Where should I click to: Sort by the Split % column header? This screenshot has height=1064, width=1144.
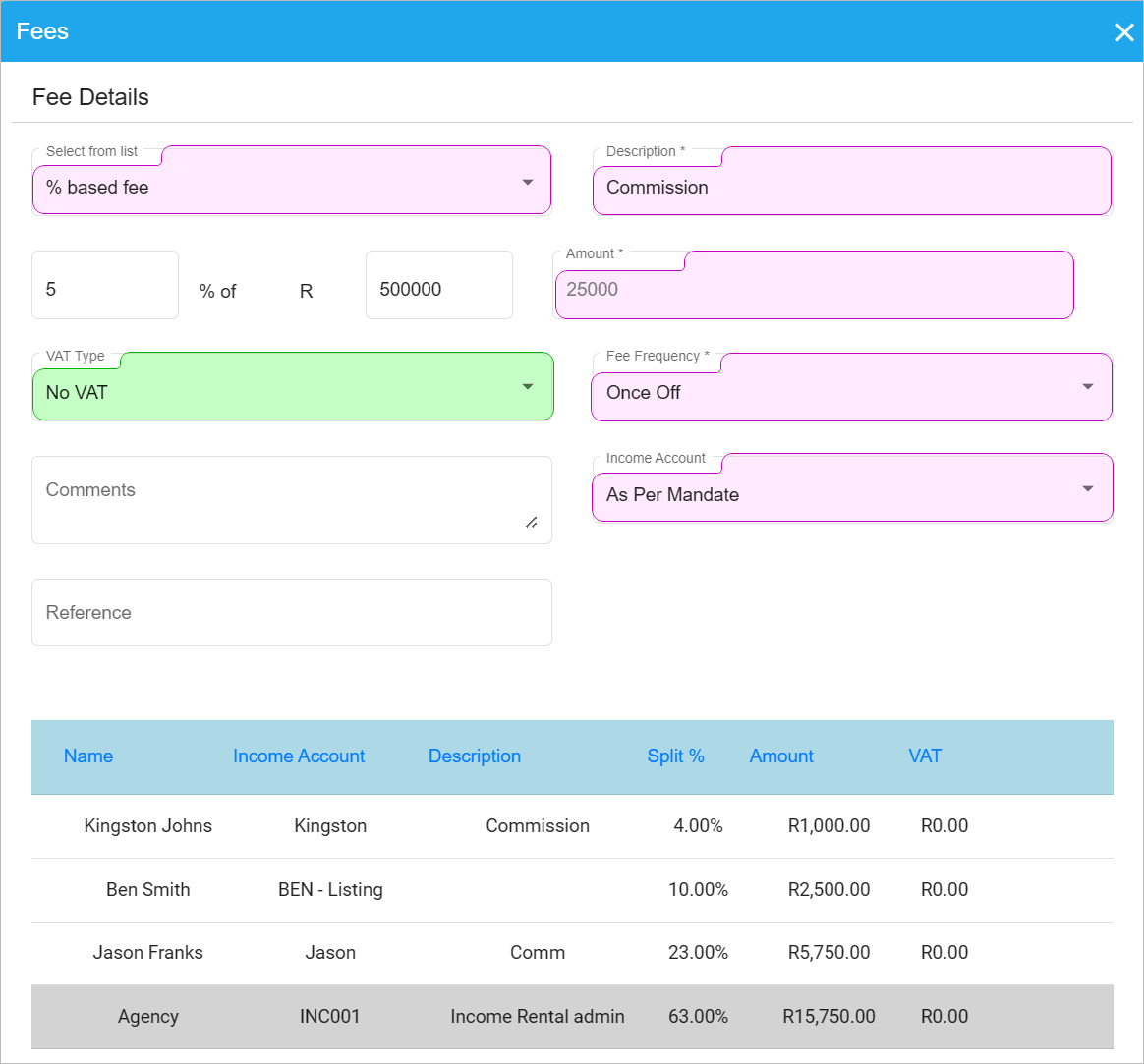tap(675, 756)
